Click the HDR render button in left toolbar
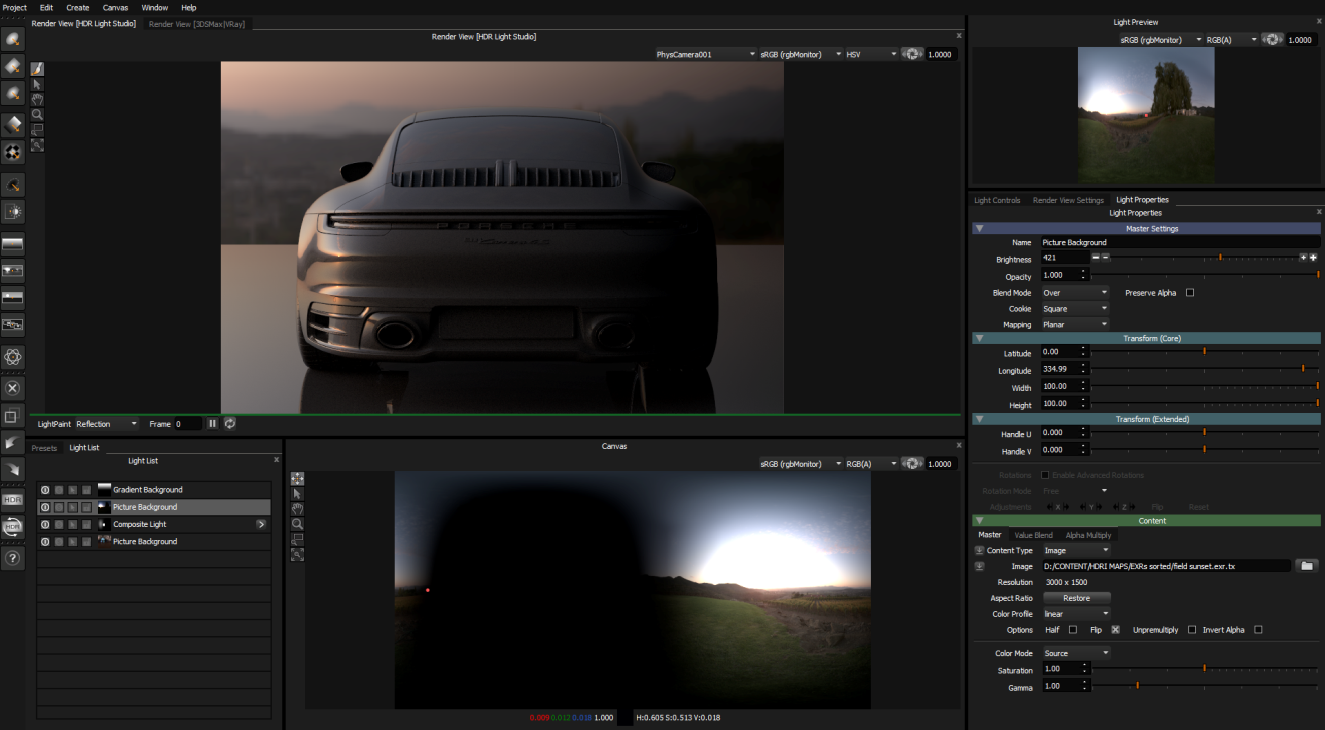 pyautogui.click(x=13, y=499)
